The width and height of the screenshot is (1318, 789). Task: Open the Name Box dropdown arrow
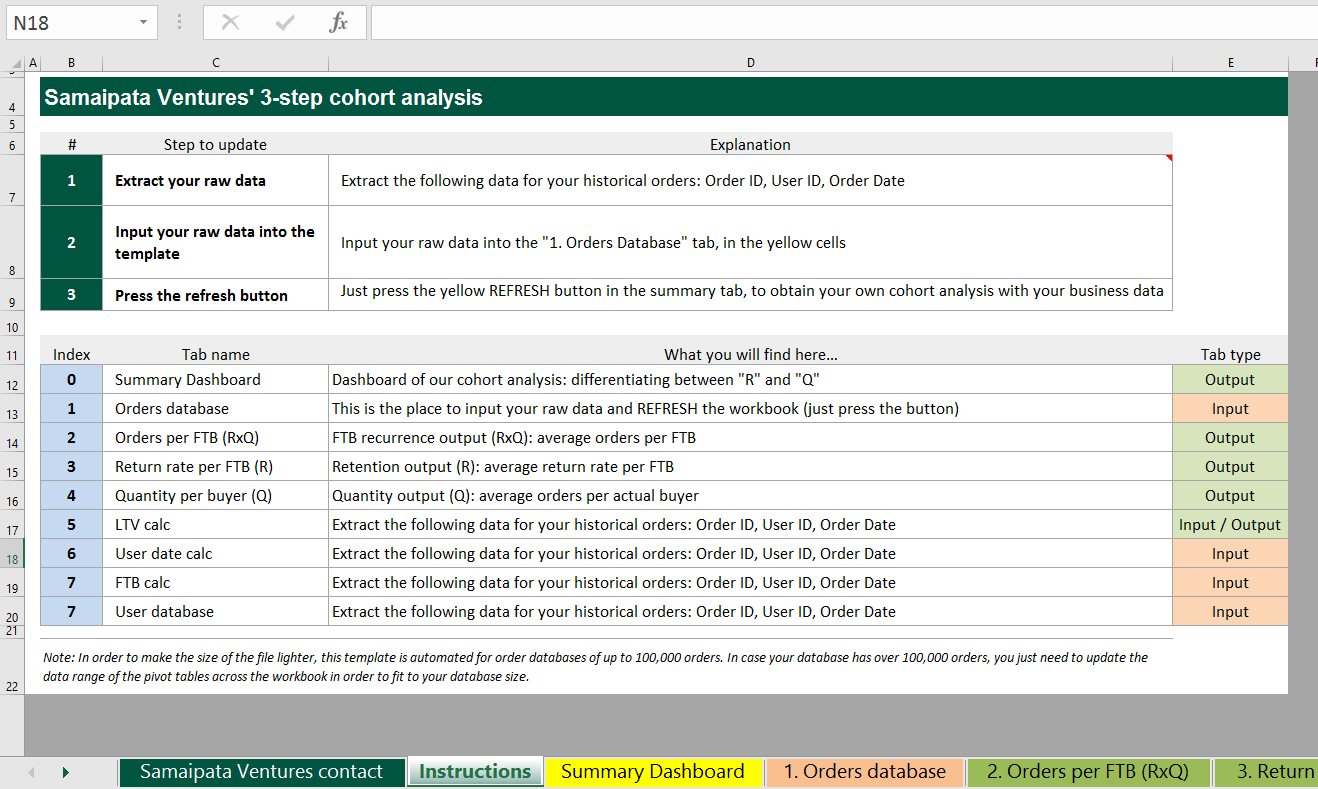143,22
